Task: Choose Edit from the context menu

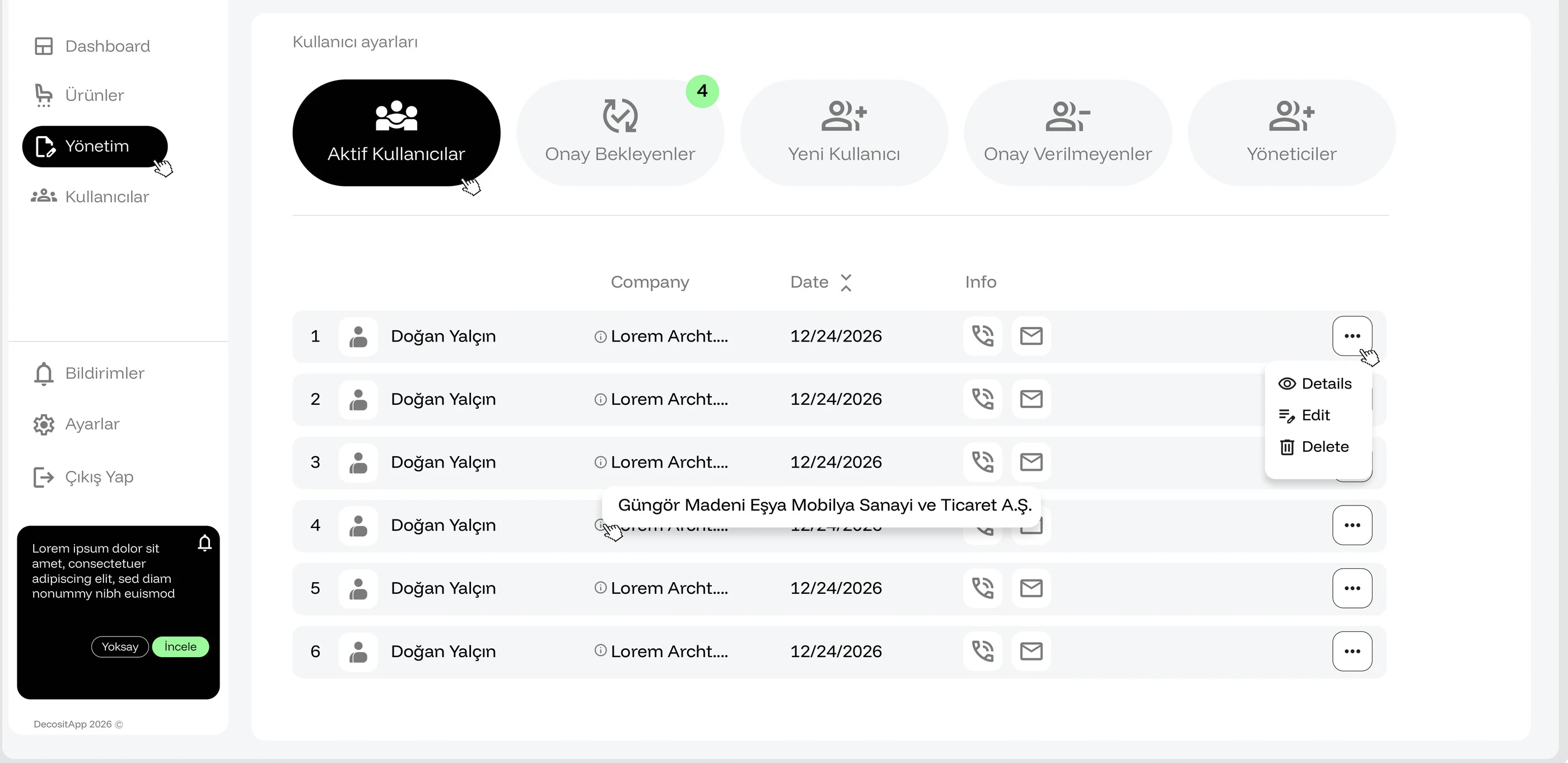Action: pyautogui.click(x=1304, y=415)
